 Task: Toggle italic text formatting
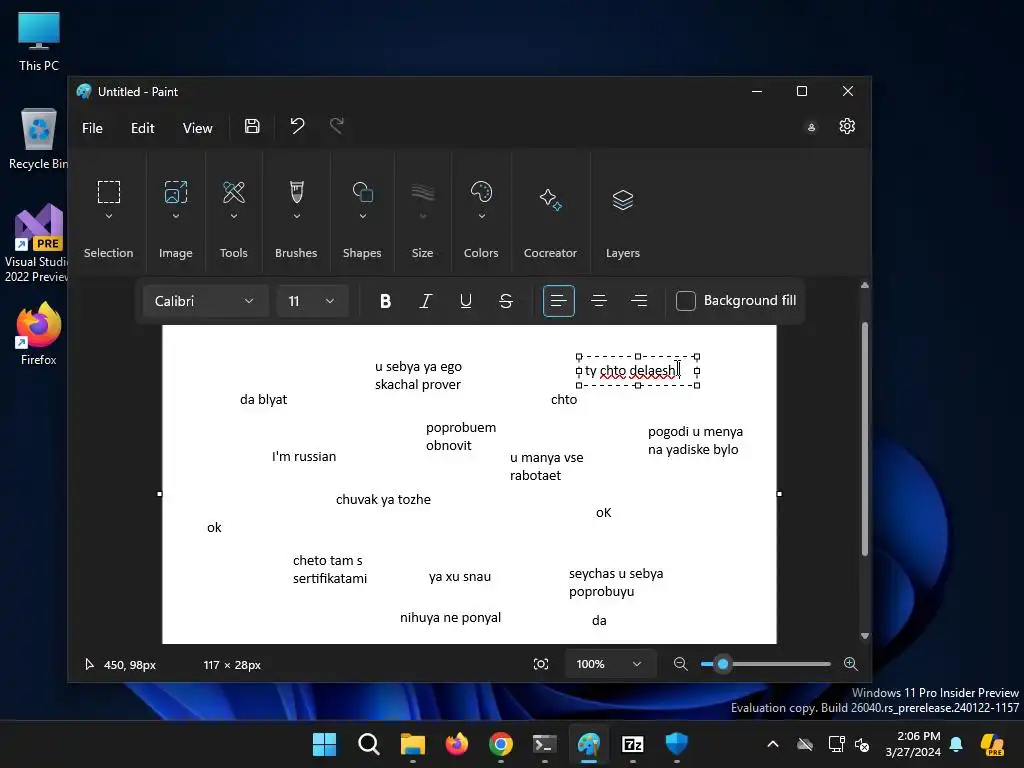pyautogui.click(x=425, y=301)
